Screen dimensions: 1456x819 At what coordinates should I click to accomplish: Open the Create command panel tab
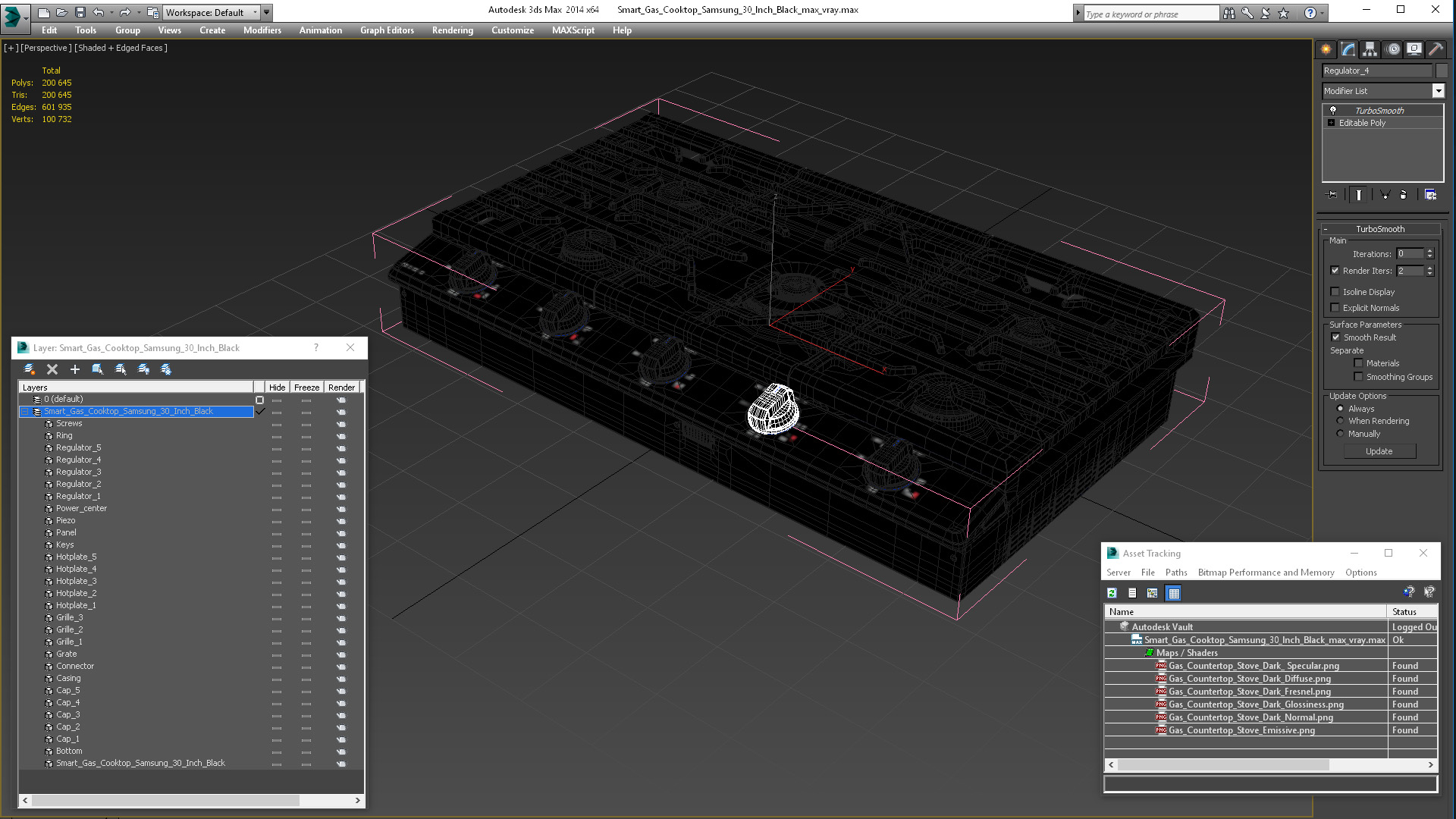coord(1326,49)
